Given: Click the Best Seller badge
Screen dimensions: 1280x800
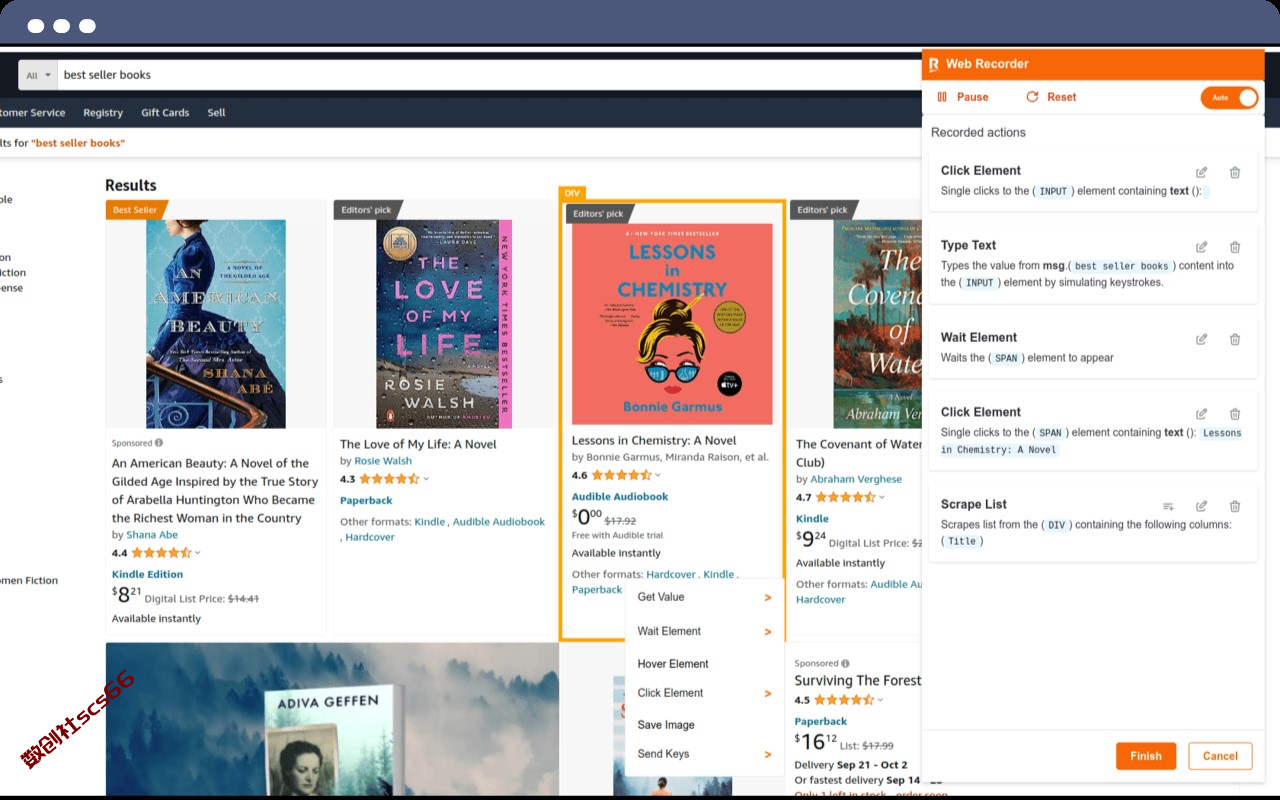Looking at the screenshot, I should (x=136, y=210).
